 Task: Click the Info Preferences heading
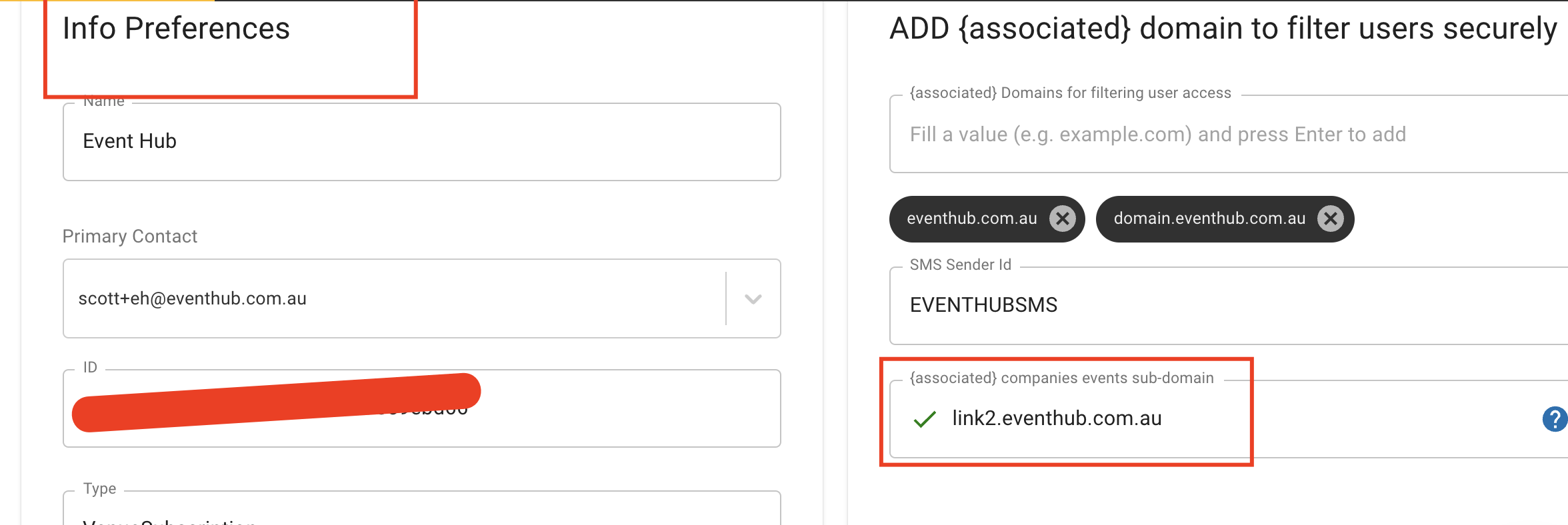176,29
